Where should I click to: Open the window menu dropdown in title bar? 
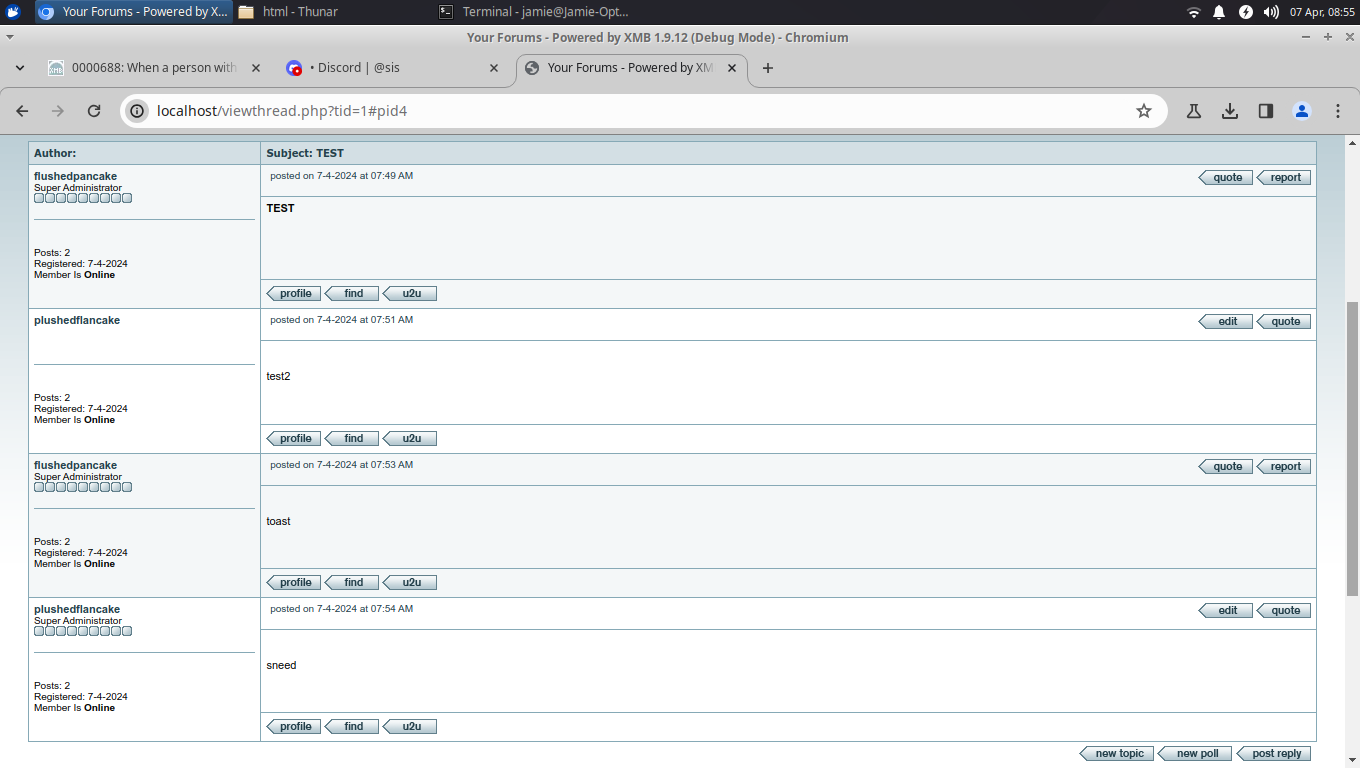tap(9, 37)
